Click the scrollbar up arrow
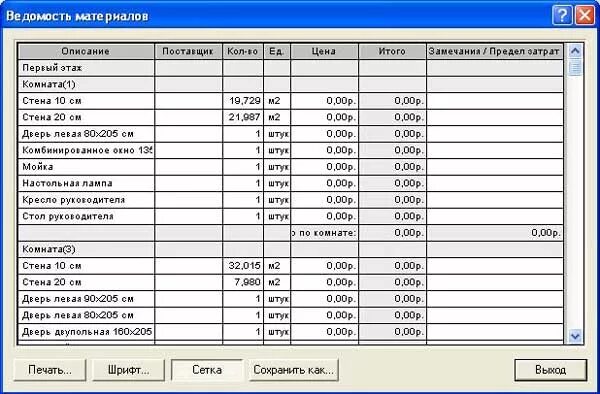This screenshot has width=600, height=394. point(575,50)
